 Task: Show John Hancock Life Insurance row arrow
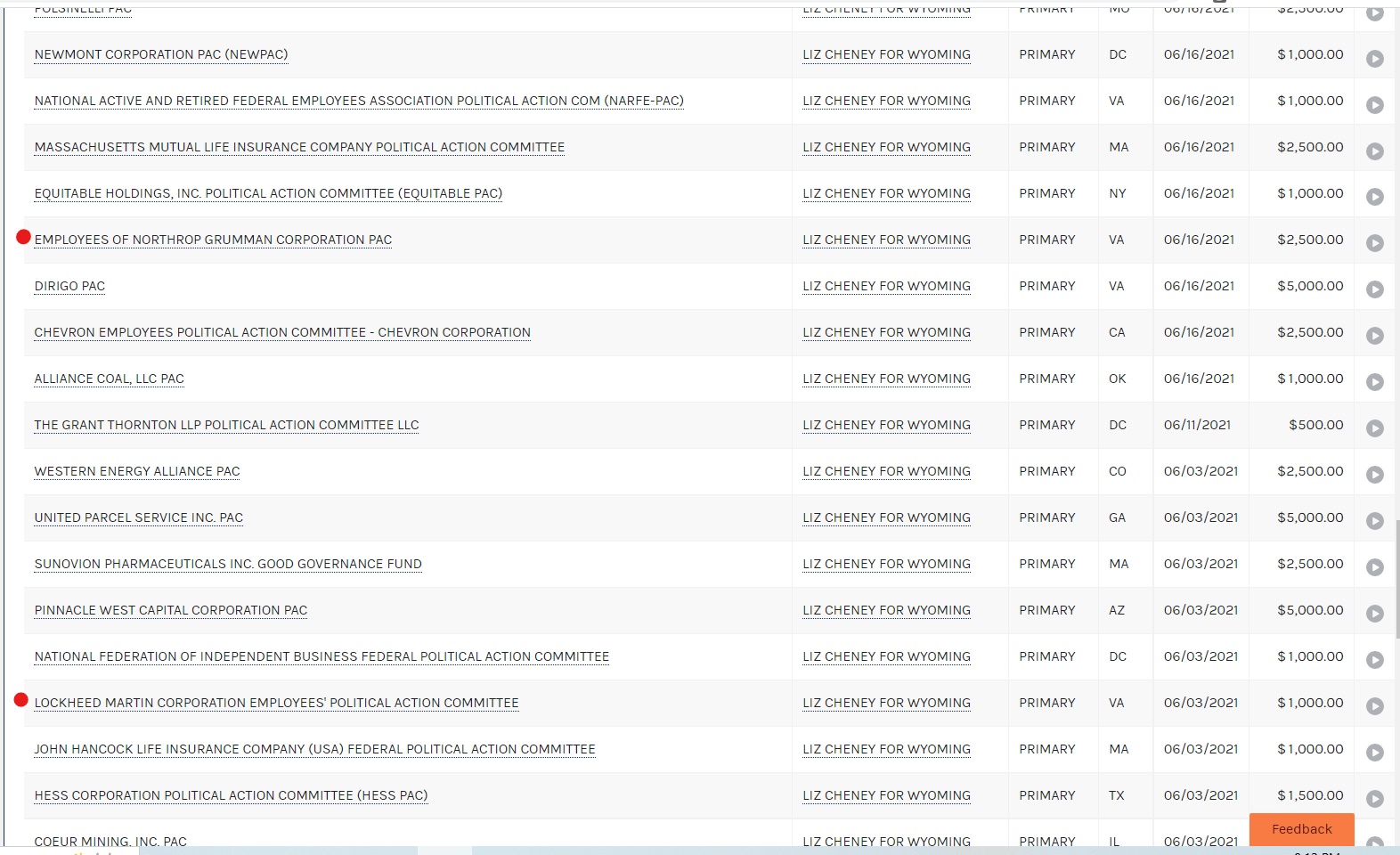point(1375,753)
